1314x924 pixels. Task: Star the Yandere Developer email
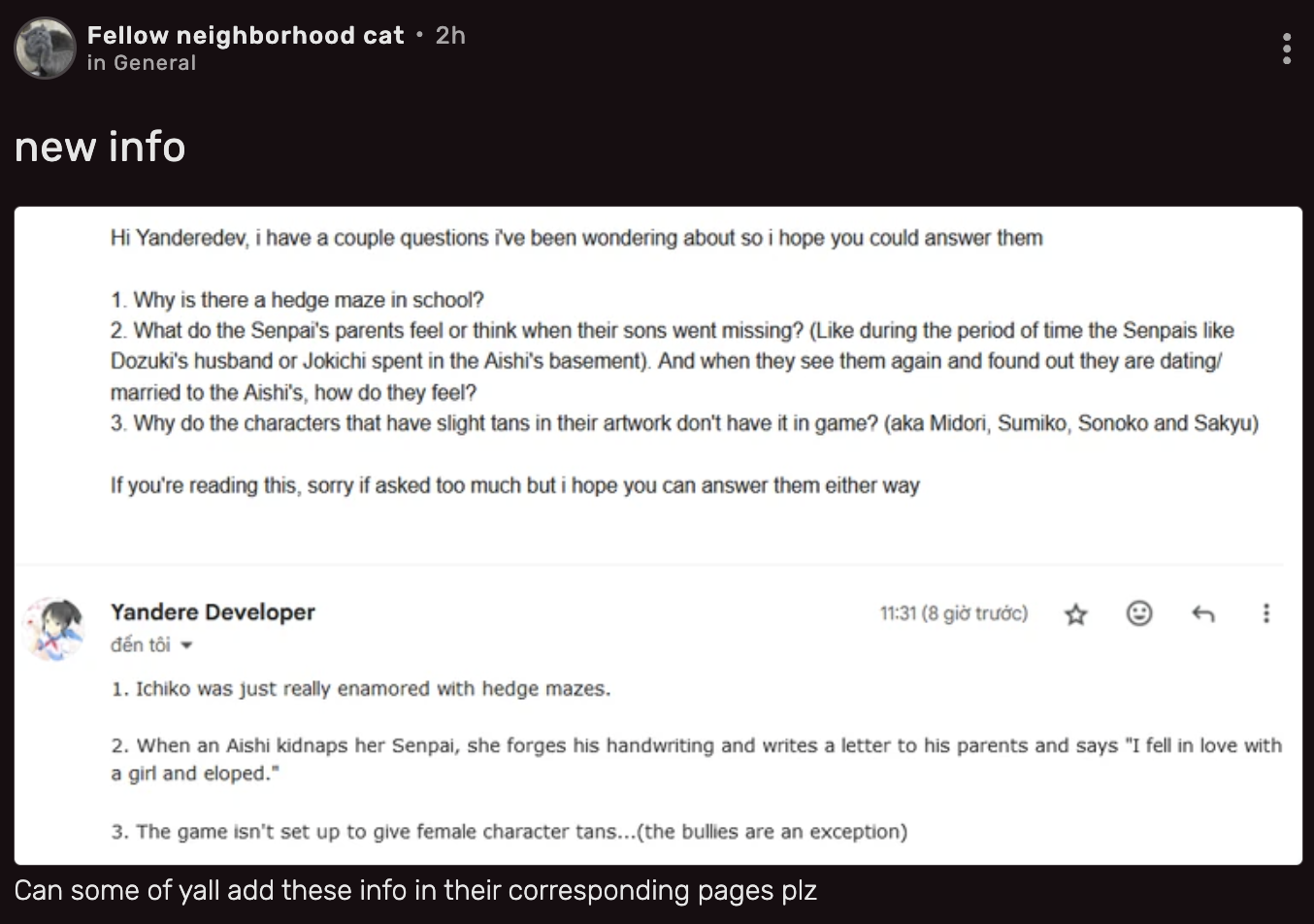pyautogui.click(x=1075, y=613)
